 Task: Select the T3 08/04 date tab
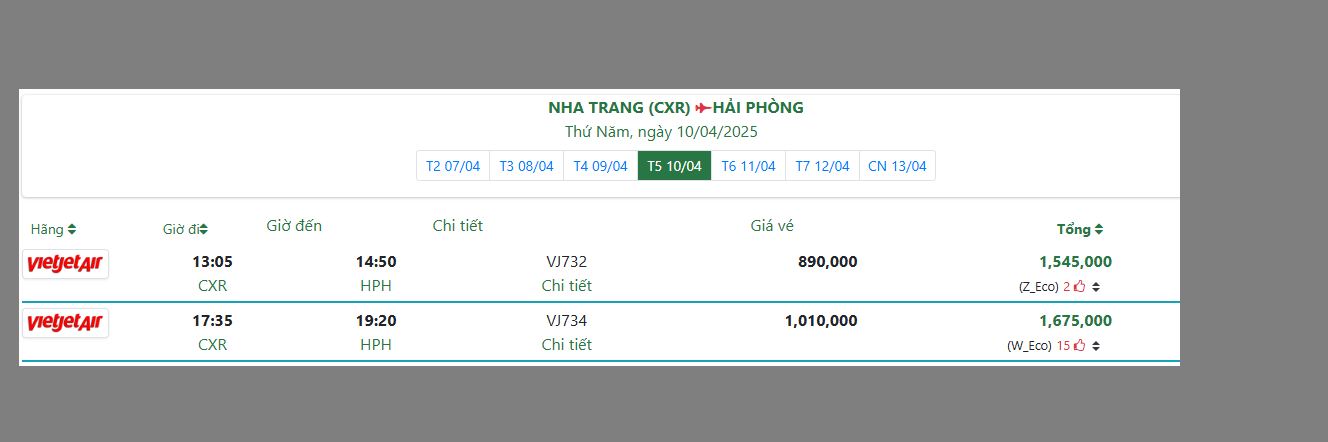click(x=526, y=166)
